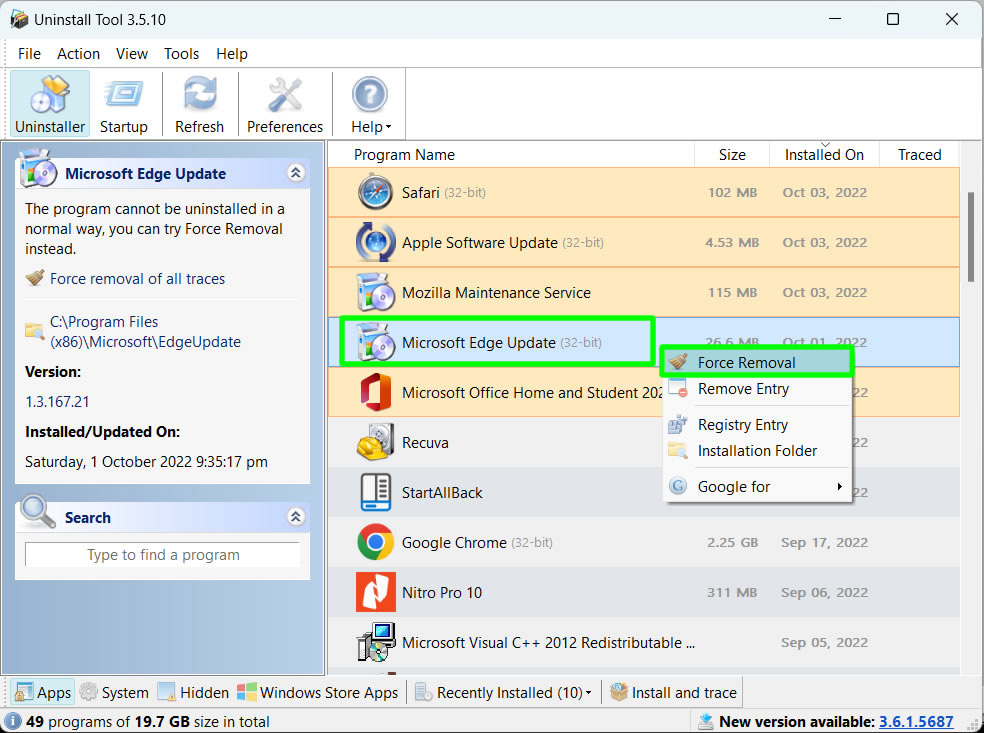Click the broom icon beside Force removal link

(x=35, y=277)
